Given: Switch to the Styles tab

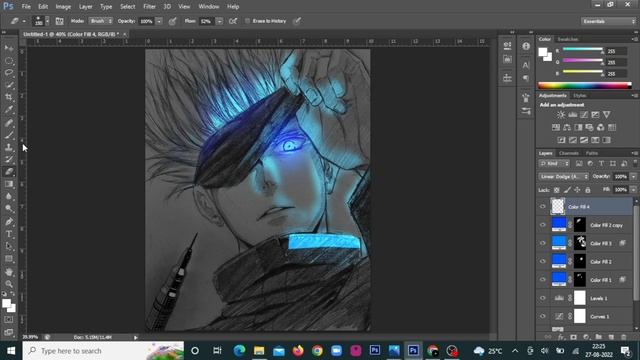Looking at the screenshot, I should point(580,96).
